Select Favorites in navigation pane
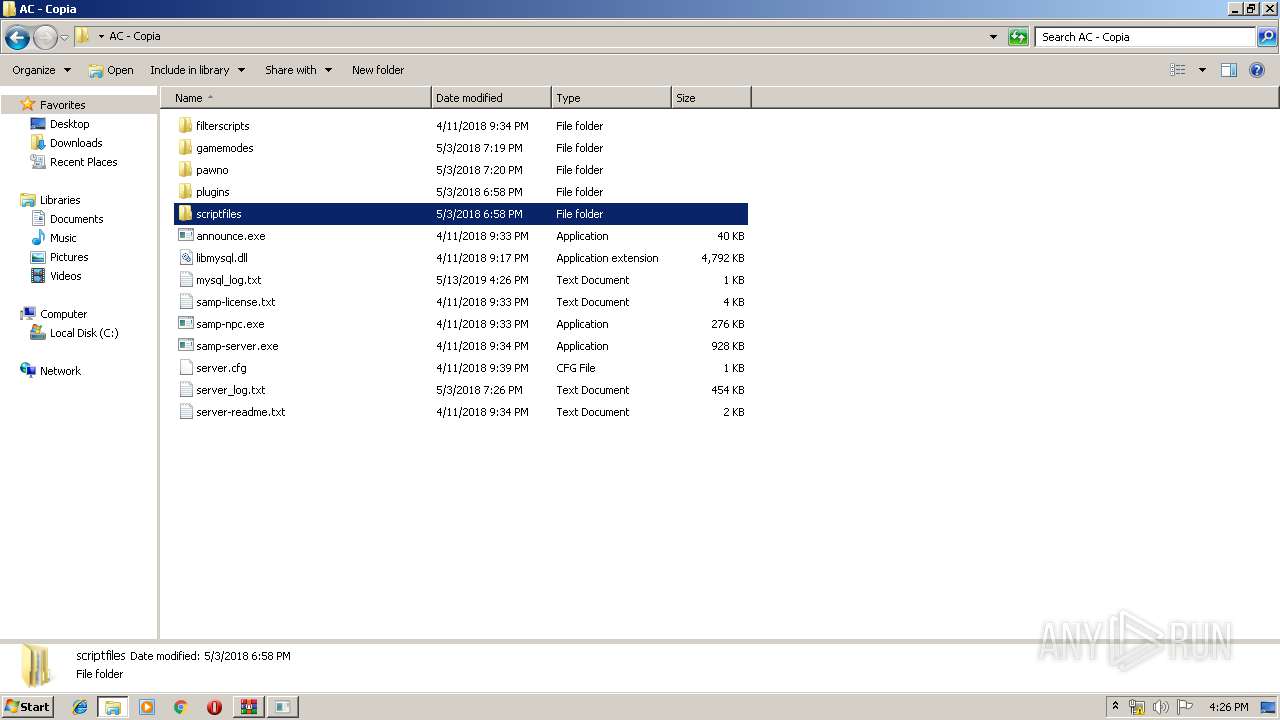1280x720 pixels. (62, 105)
